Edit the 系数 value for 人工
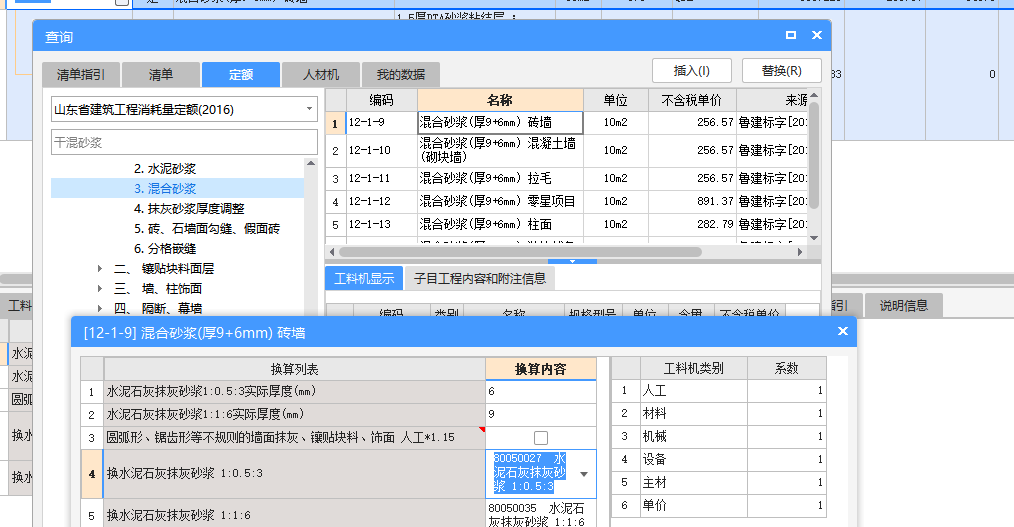This screenshot has height=527, width=1014. [x=787, y=391]
